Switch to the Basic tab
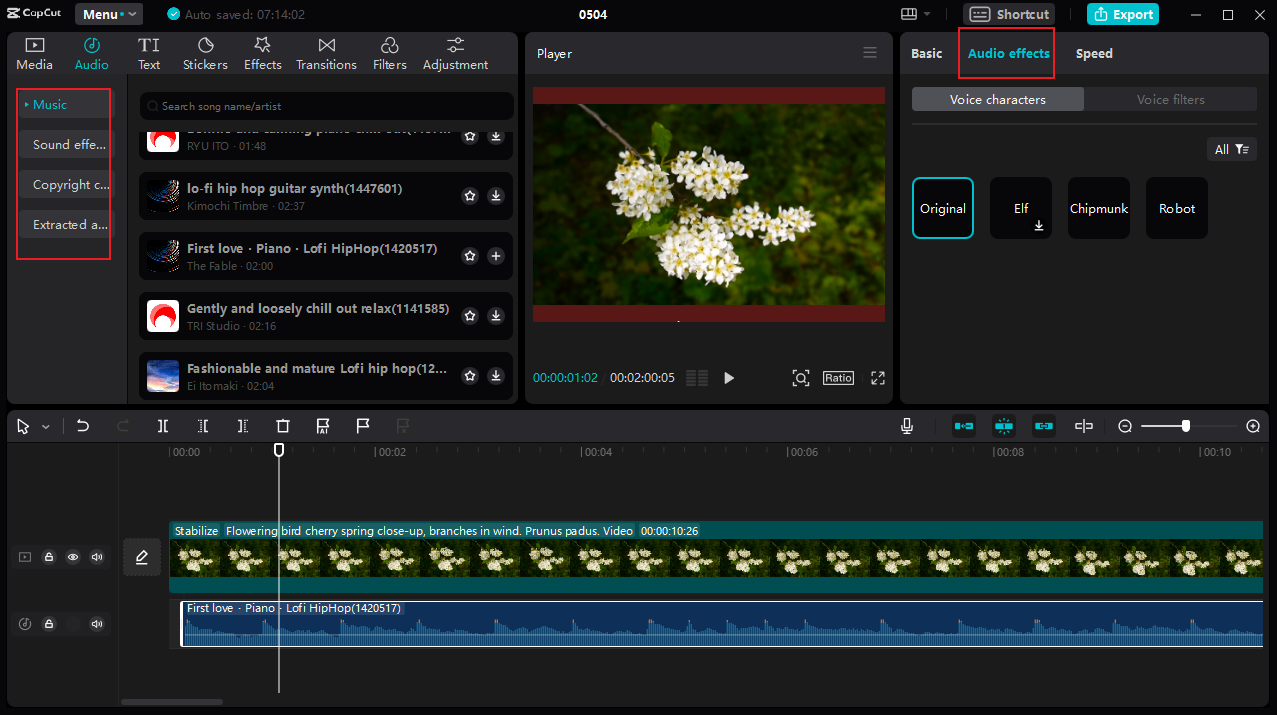Screen dimensions: 1277x715 (926, 54)
